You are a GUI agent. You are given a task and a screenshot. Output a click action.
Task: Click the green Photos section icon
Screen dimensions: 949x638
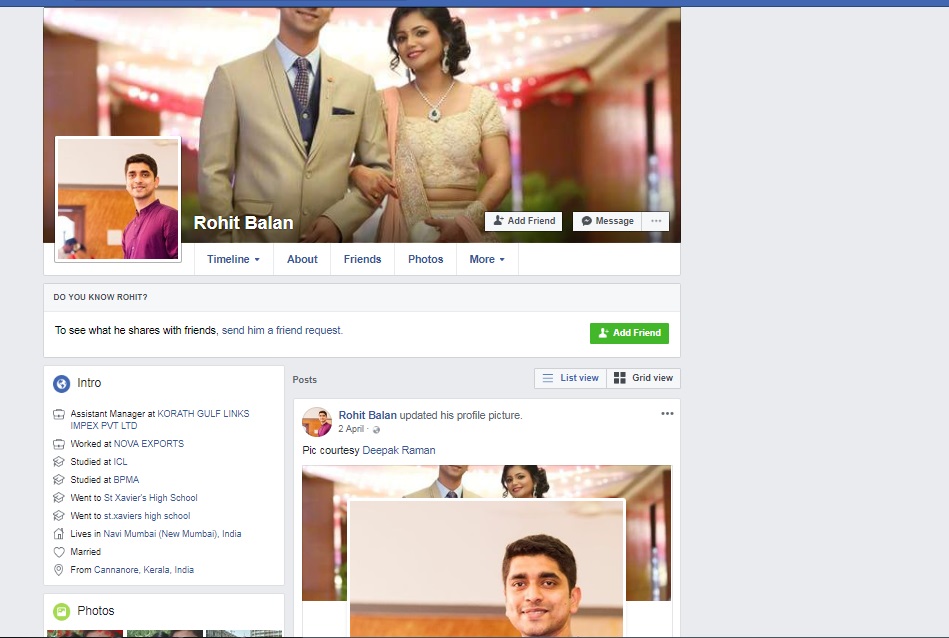click(62, 611)
